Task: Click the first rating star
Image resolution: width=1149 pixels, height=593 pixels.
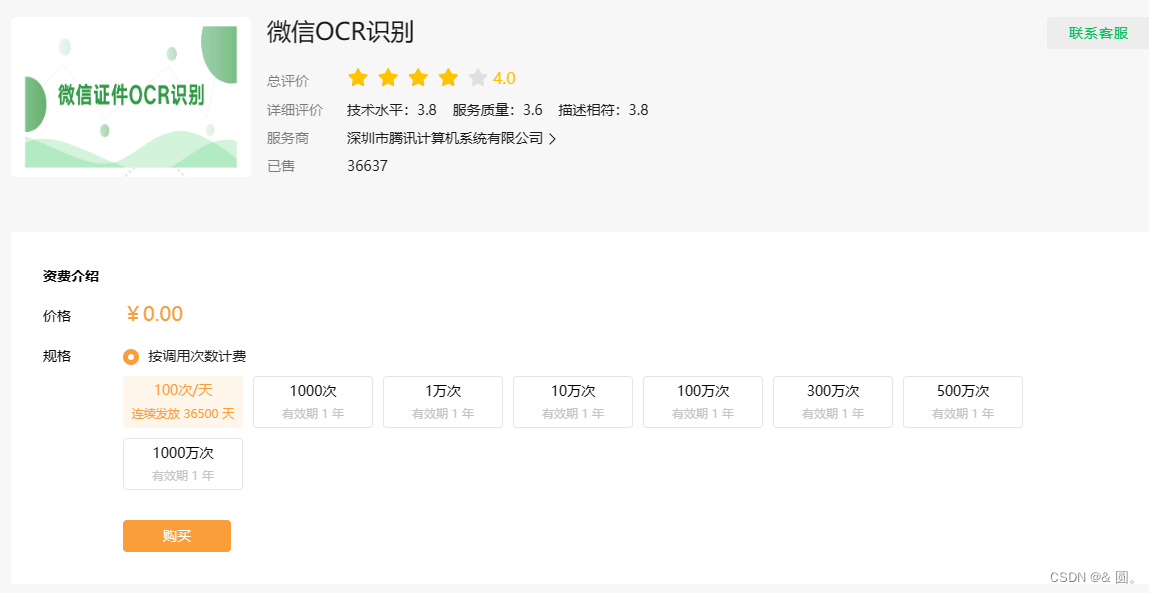Action: (358, 78)
